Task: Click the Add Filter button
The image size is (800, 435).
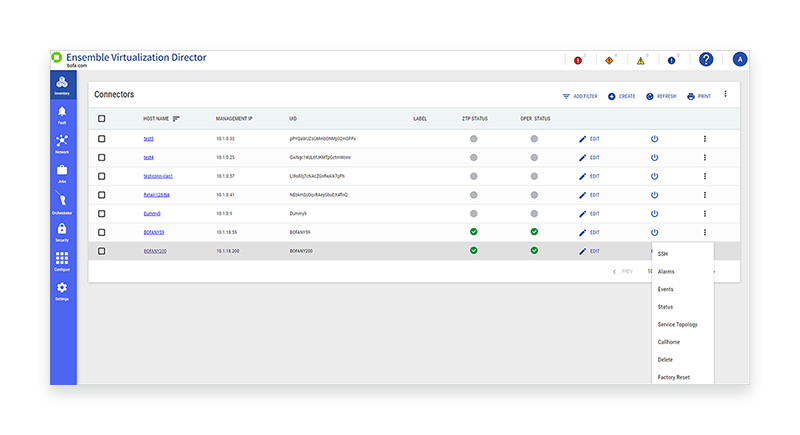Action: point(580,96)
